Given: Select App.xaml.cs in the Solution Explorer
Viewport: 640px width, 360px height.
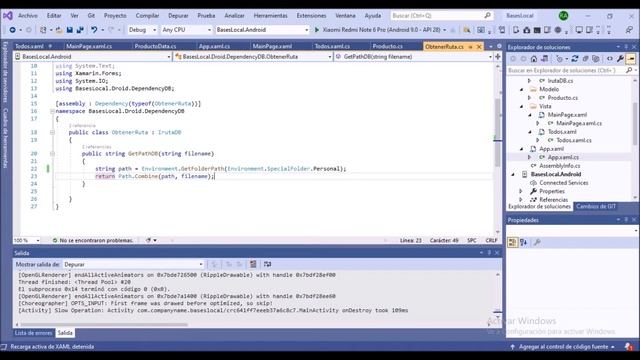Looking at the screenshot, I should pos(563,157).
